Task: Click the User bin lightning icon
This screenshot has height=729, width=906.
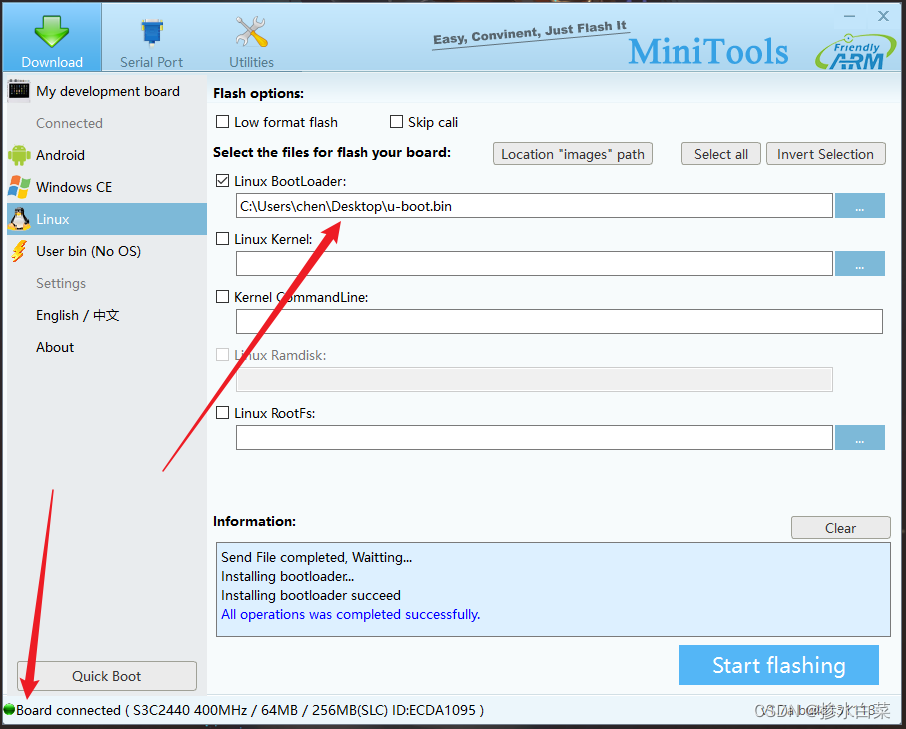Action: [x=19, y=251]
